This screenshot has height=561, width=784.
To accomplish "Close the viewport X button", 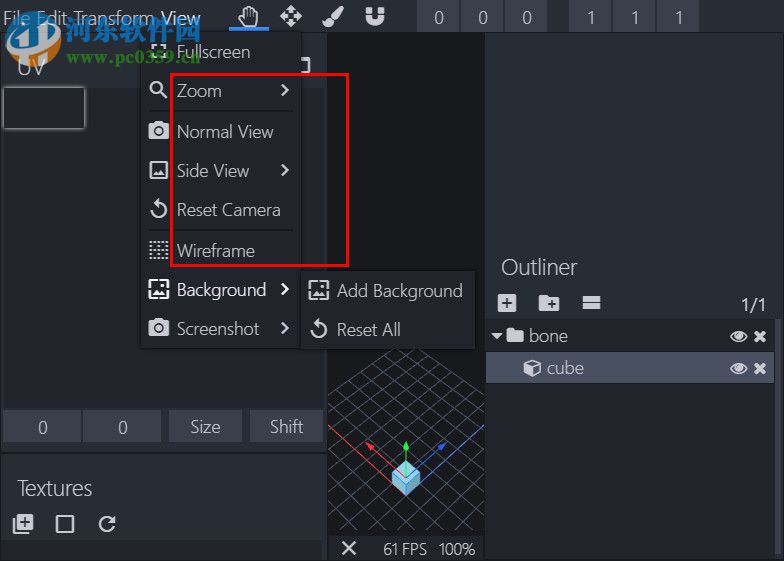I will (349, 548).
